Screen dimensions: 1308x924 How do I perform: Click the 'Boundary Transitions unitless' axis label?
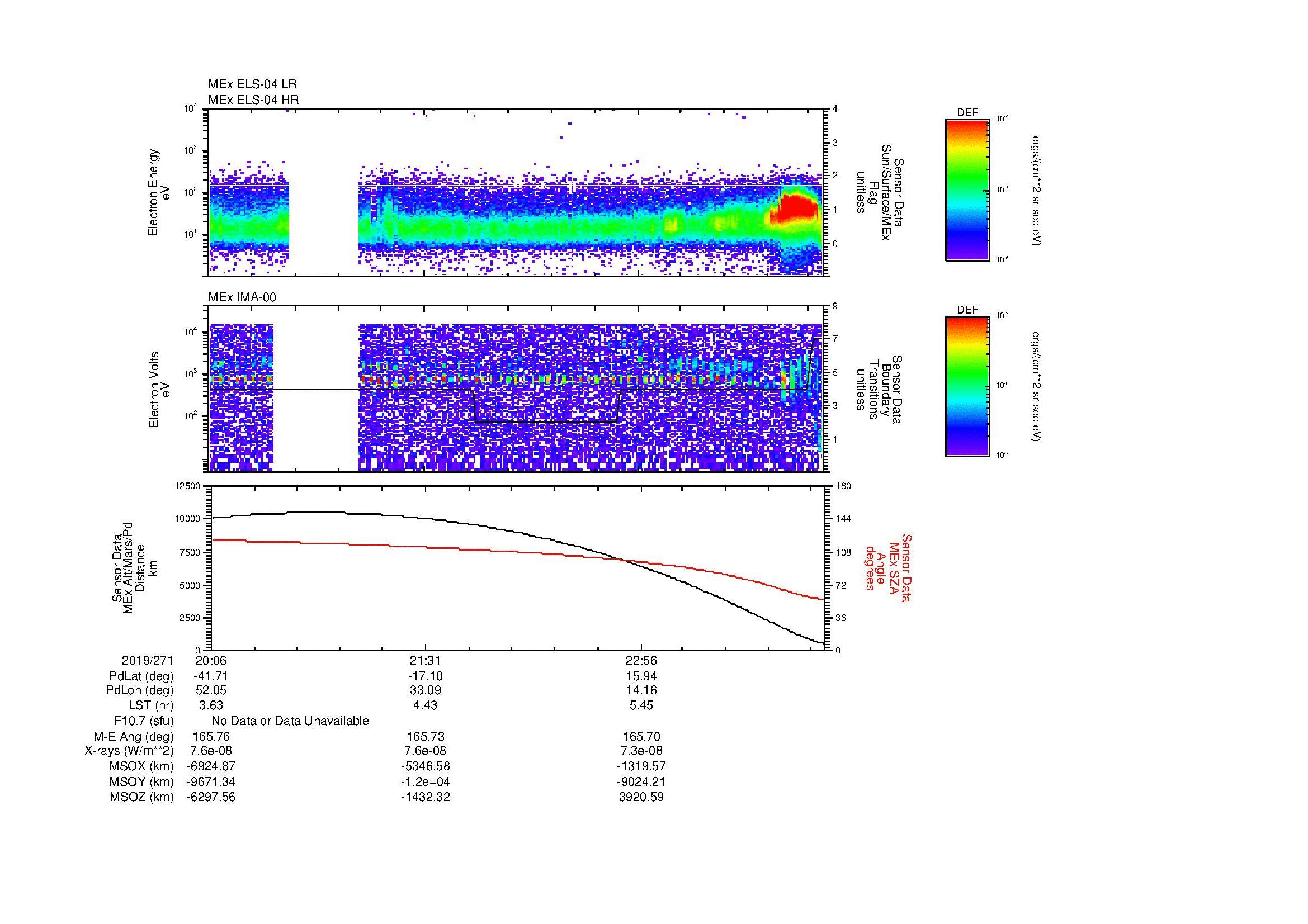[880, 390]
